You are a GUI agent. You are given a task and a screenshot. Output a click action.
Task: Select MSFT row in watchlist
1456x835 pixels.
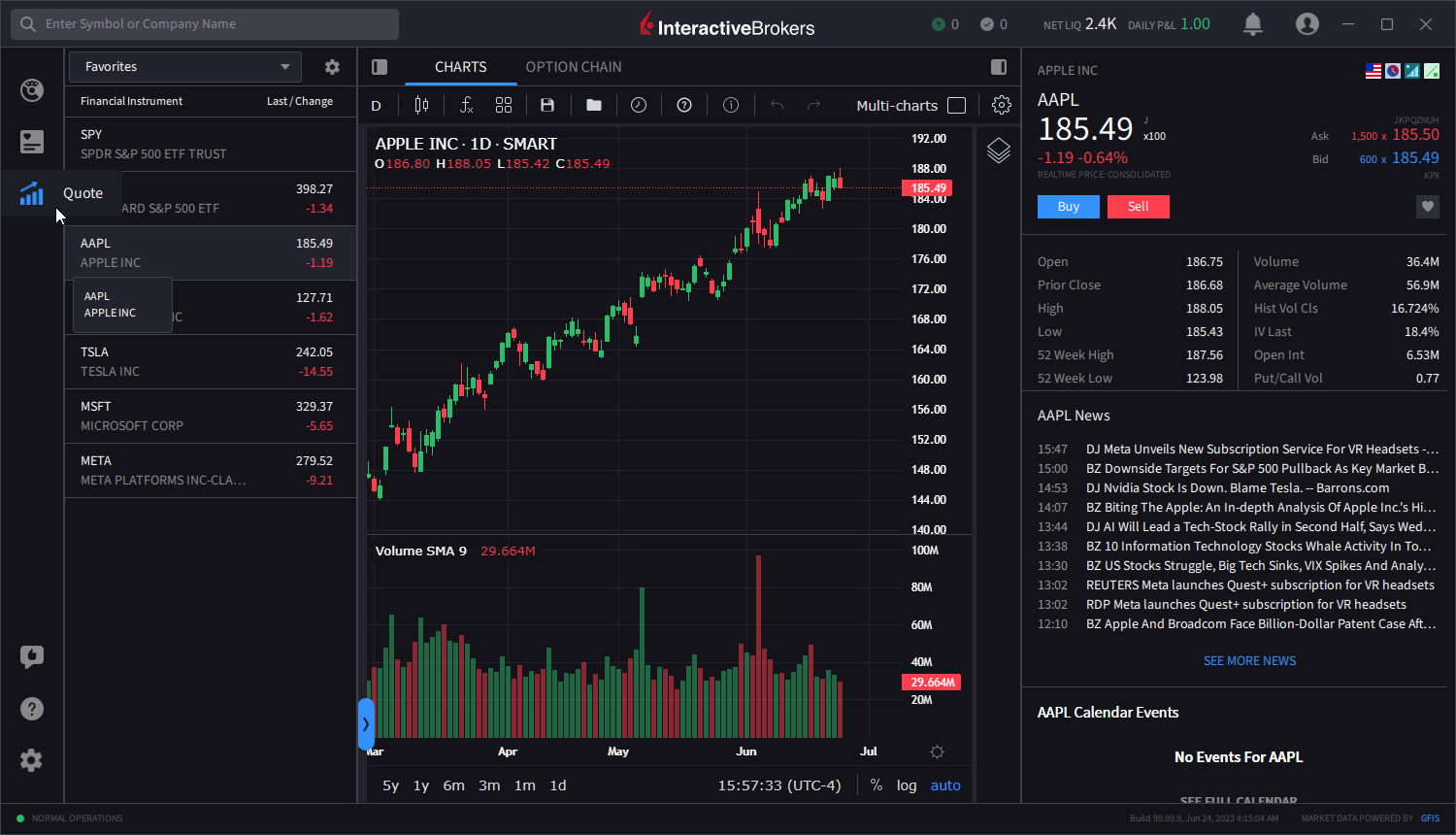[x=211, y=416]
